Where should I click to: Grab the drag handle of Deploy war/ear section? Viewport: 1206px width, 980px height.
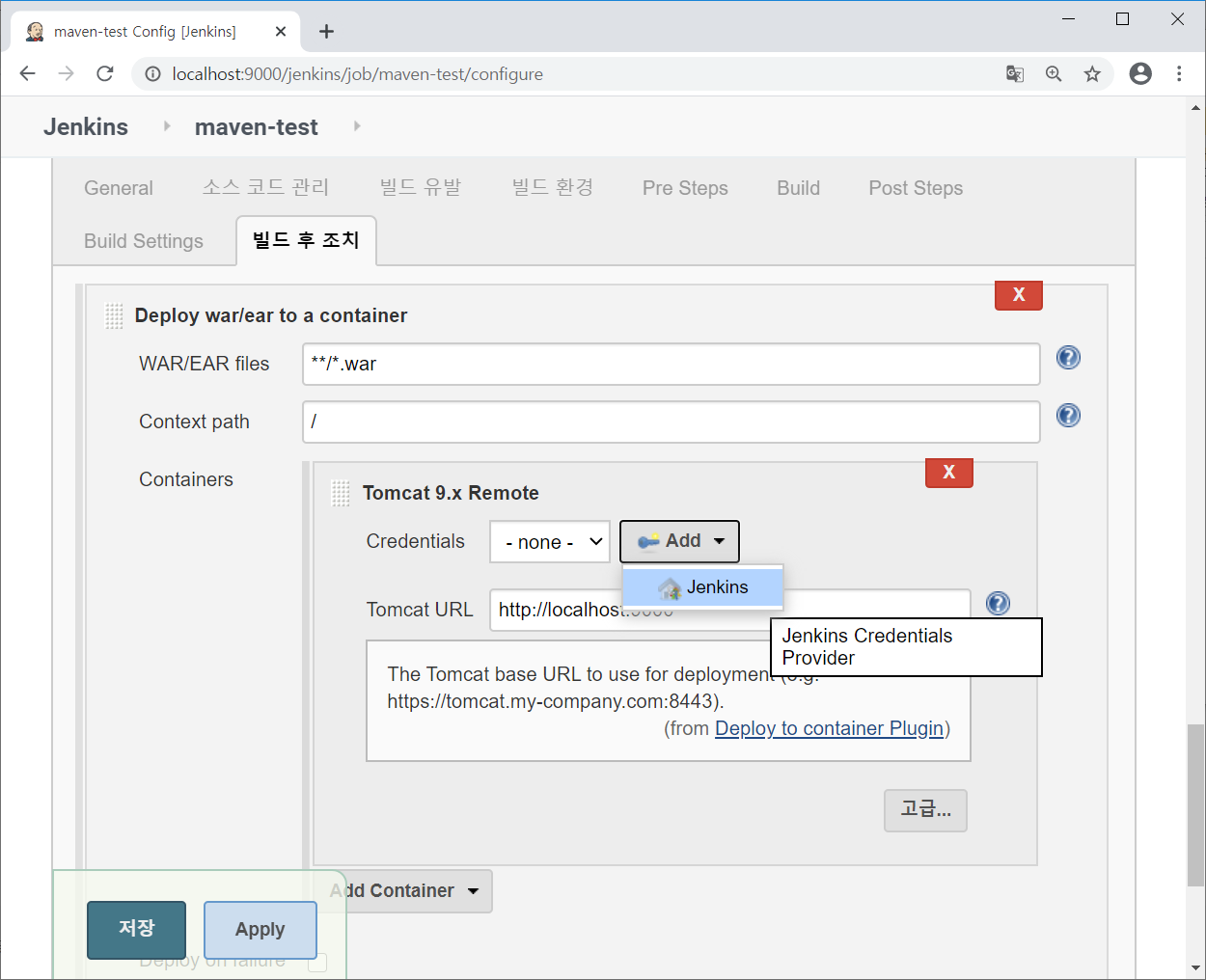click(114, 315)
